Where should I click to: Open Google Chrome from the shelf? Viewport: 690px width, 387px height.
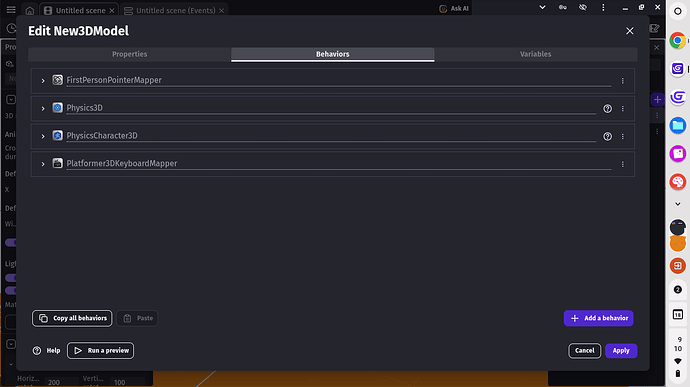[678, 41]
